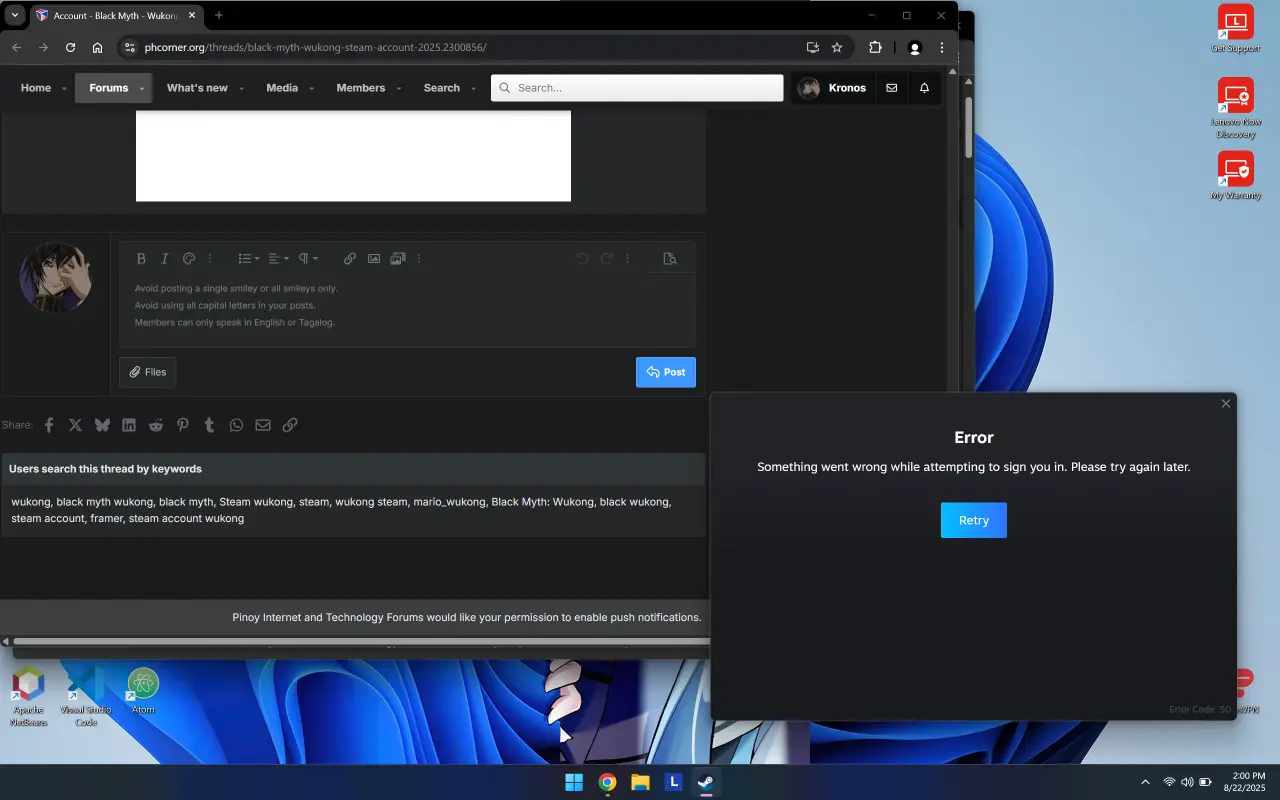Expand the text alignment dropdown in editor
Image resolution: width=1280 pixels, height=800 pixels.
[x=278, y=258]
